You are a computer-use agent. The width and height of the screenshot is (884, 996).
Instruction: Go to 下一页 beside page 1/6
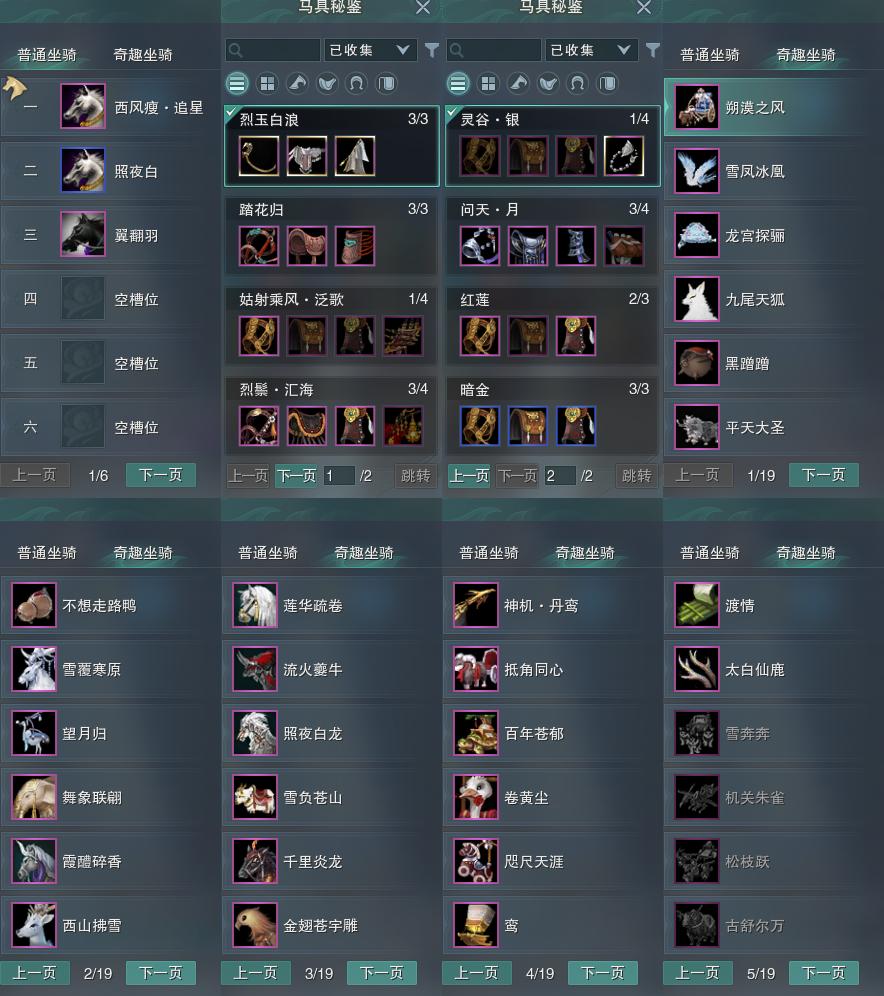[161, 475]
